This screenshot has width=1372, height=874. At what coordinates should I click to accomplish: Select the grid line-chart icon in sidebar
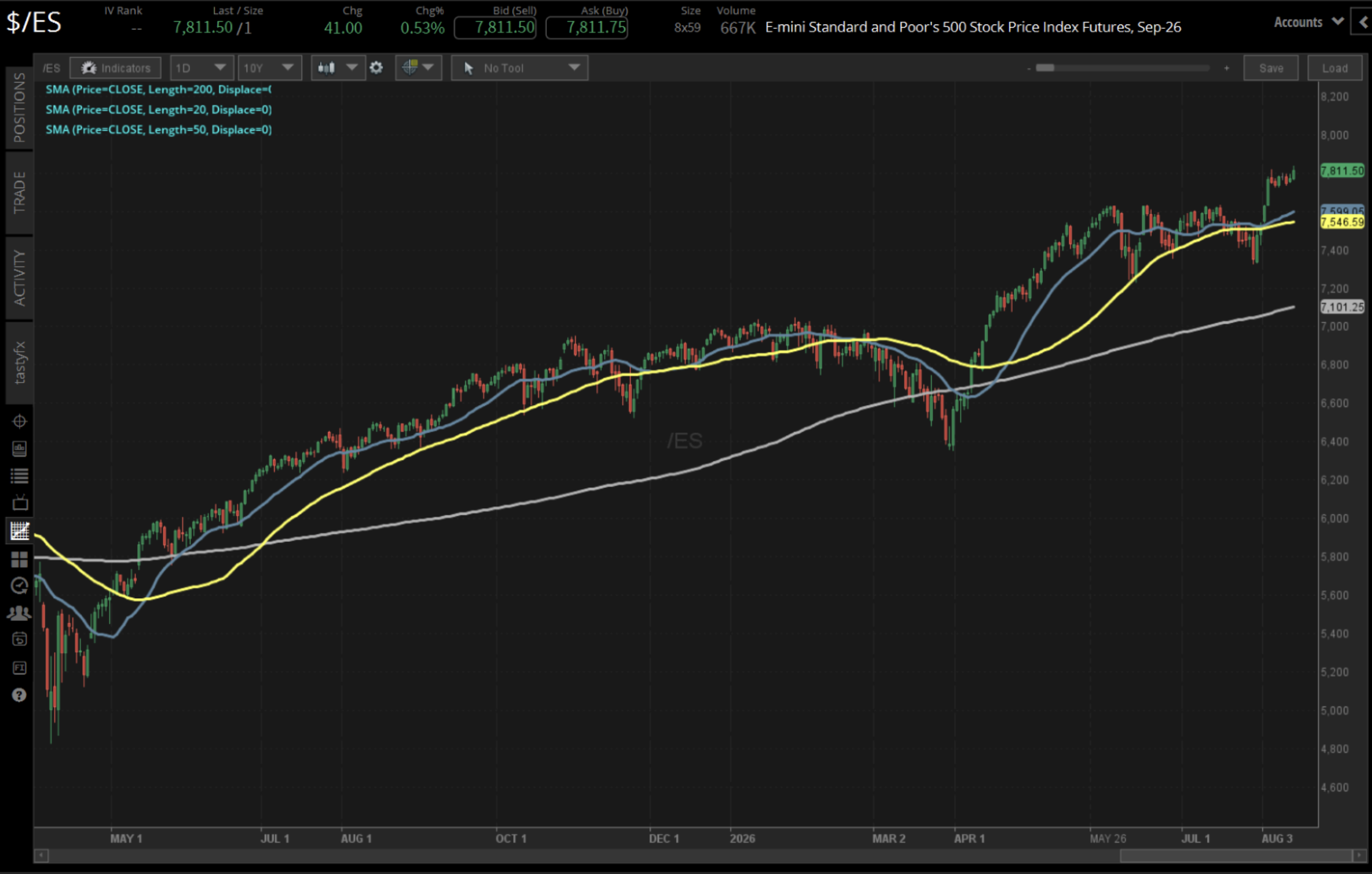click(19, 531)
